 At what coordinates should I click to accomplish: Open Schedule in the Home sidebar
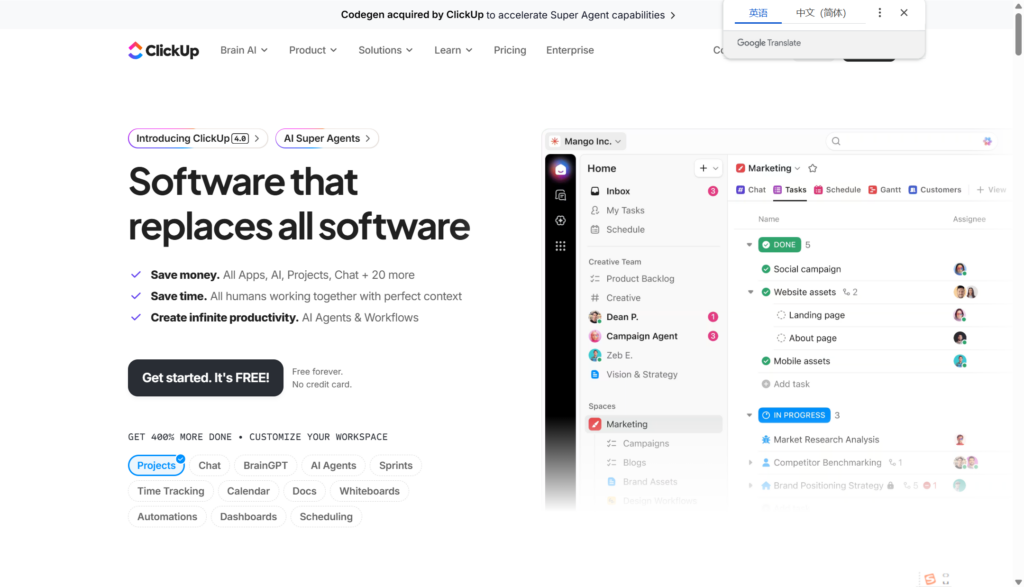pyautogui.click(x=653, y=229)
